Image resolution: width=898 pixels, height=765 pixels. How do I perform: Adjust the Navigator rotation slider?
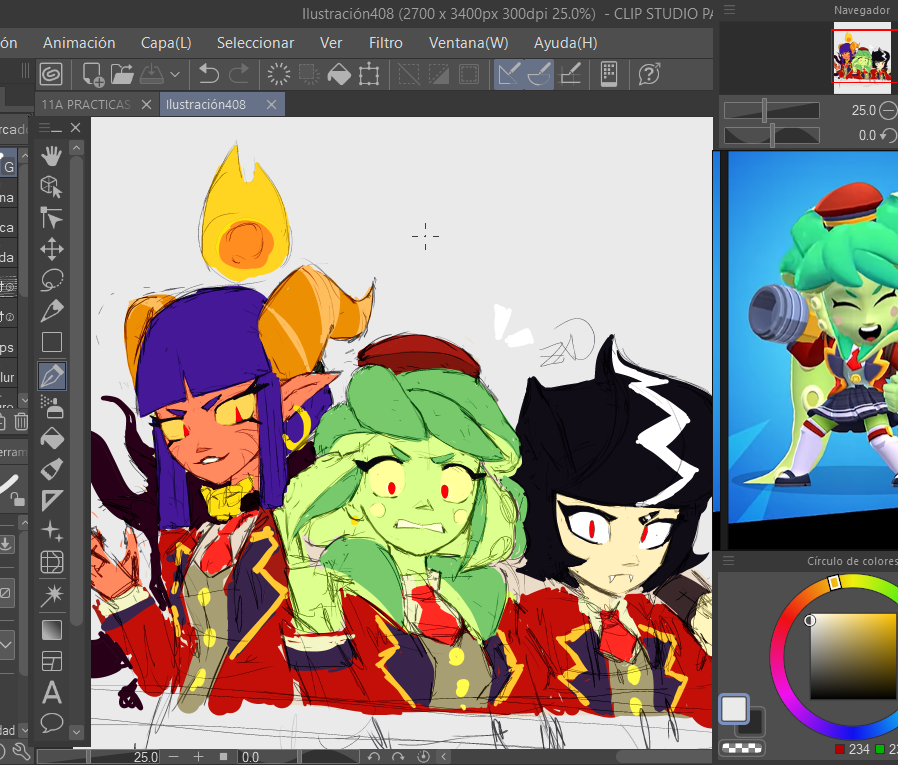pyautogui.click(x=771, y=136)
